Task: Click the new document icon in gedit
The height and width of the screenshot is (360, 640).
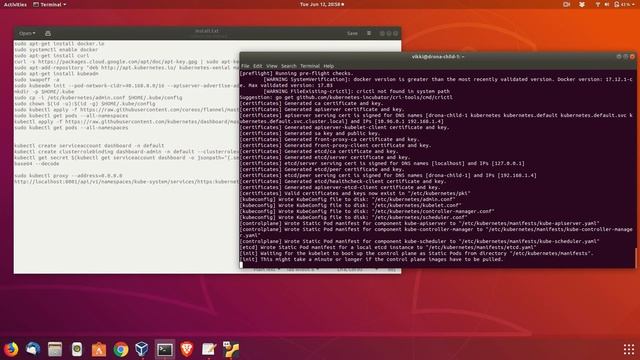Action: pyautogui.click(x=48, y=33)
